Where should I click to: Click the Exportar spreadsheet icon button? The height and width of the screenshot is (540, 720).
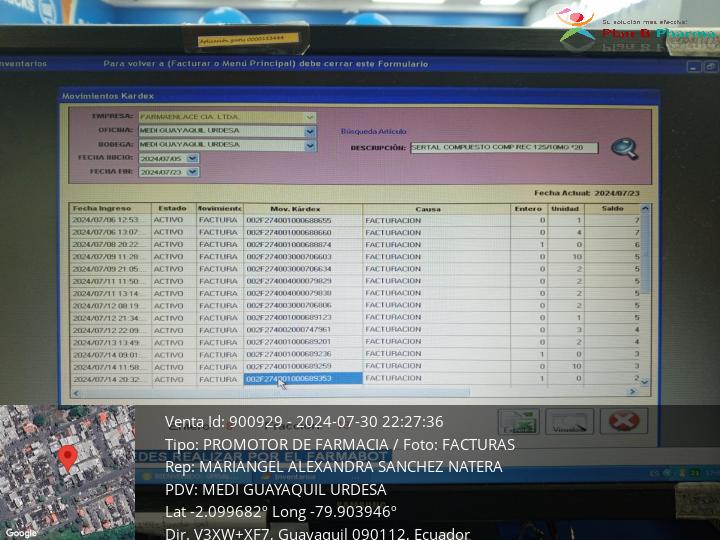[x=519, y=421]
